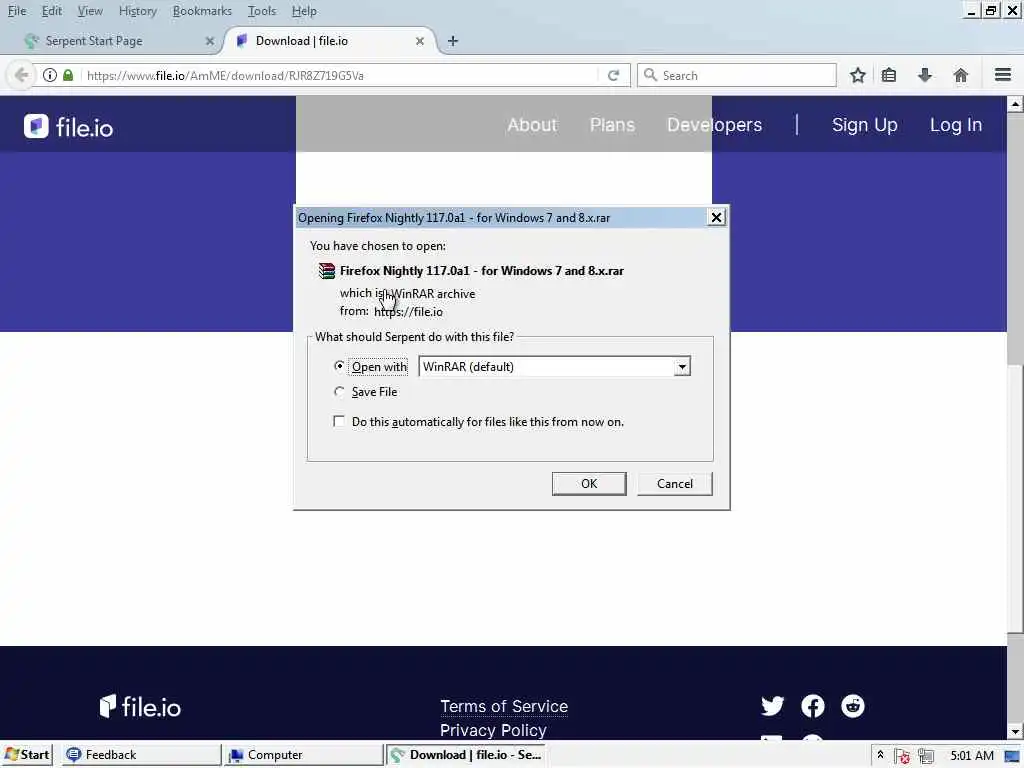
Task: Open the View menu
Action: pyautogui.click(x=90, y=11)
